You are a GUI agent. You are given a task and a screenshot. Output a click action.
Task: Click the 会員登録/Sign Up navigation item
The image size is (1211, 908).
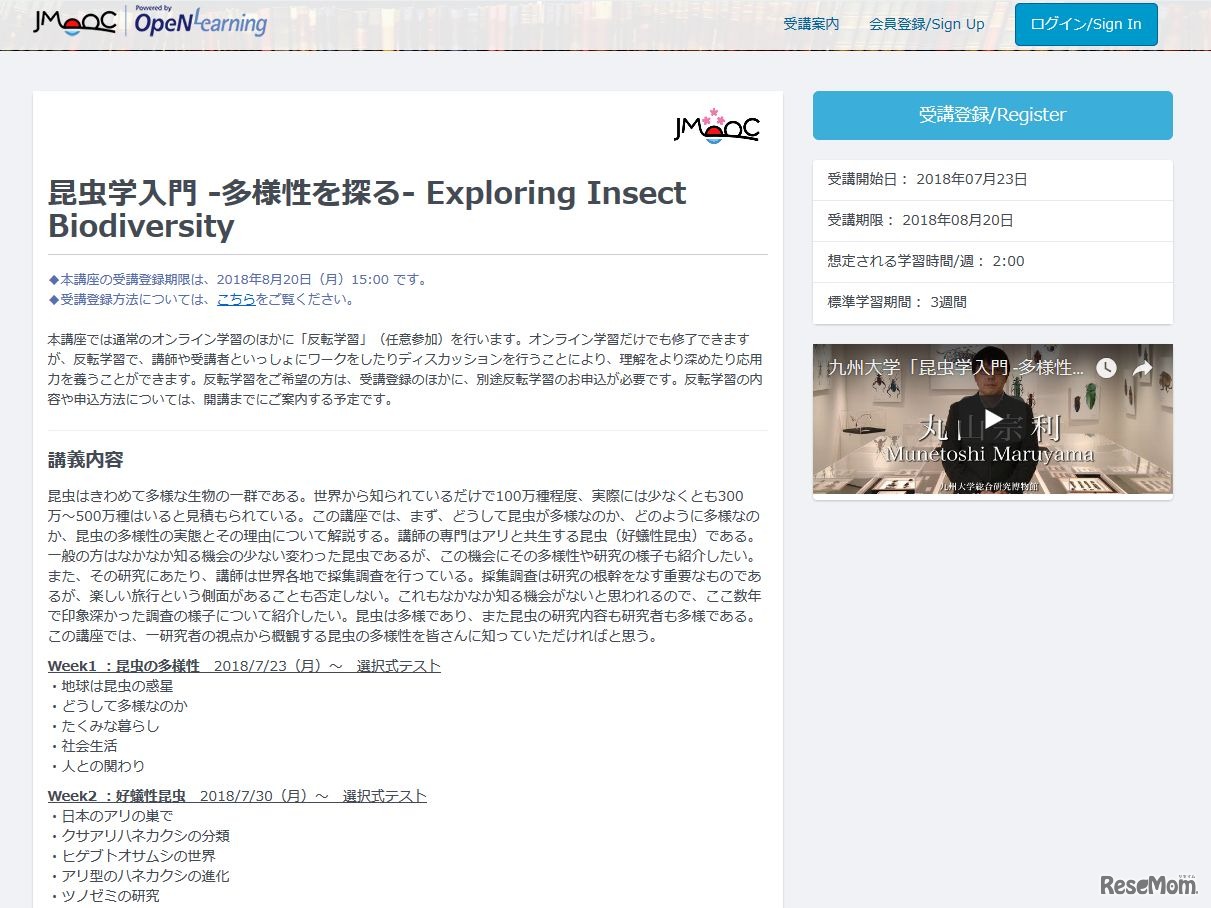[x=926, y=24]
